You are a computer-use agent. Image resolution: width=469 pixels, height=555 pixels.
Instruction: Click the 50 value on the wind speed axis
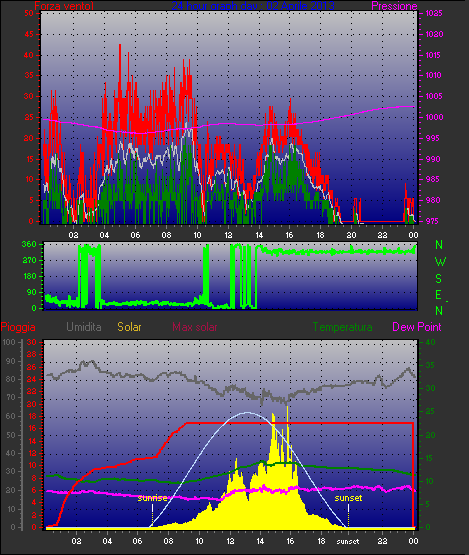29,13
